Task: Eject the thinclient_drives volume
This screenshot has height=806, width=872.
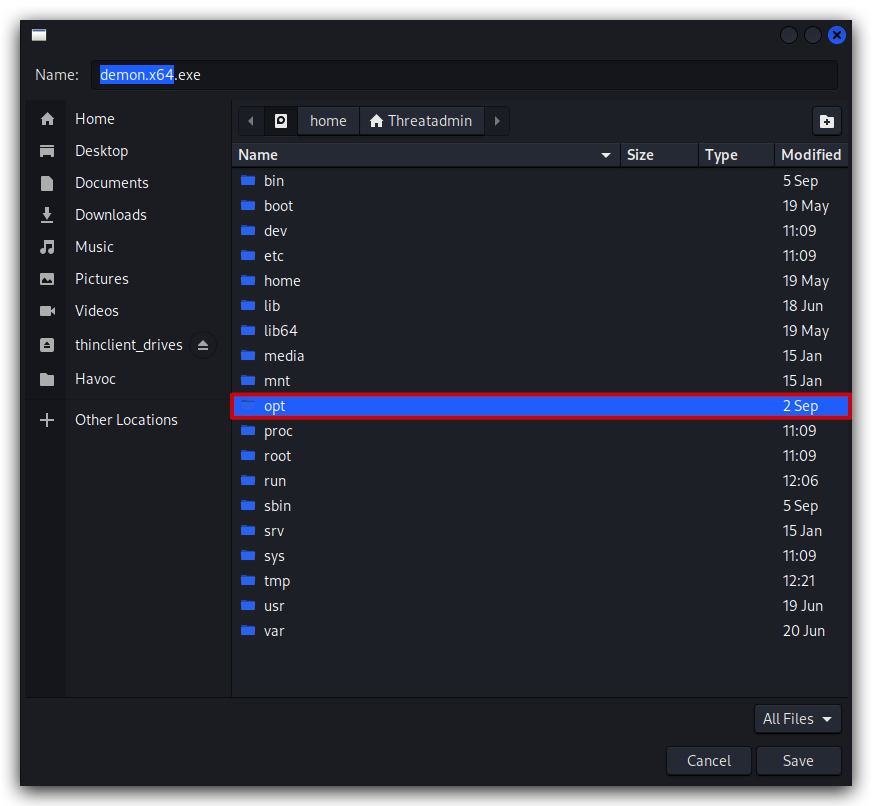Action: 203,345
